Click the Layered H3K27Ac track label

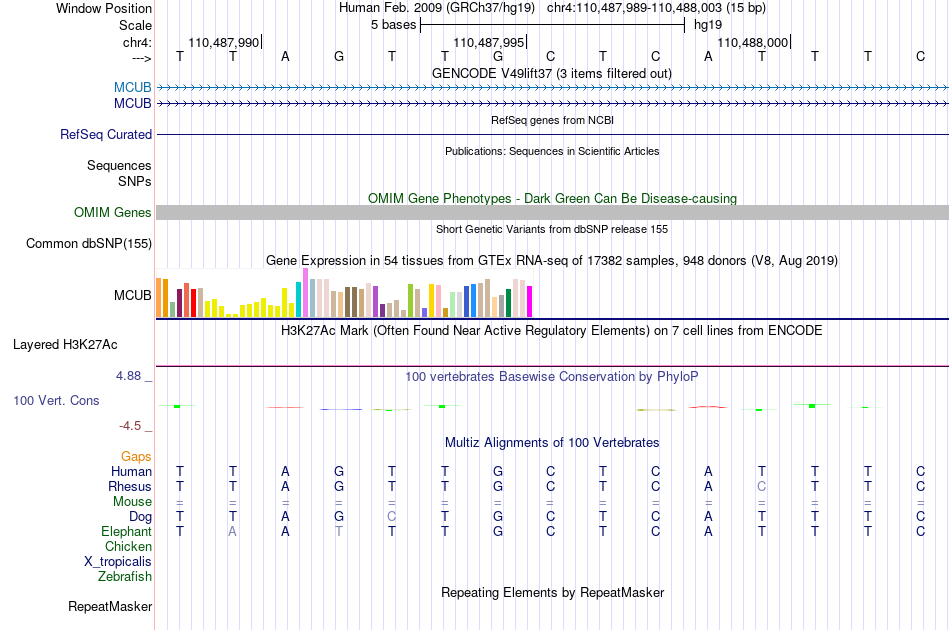[x=65, y=345]
